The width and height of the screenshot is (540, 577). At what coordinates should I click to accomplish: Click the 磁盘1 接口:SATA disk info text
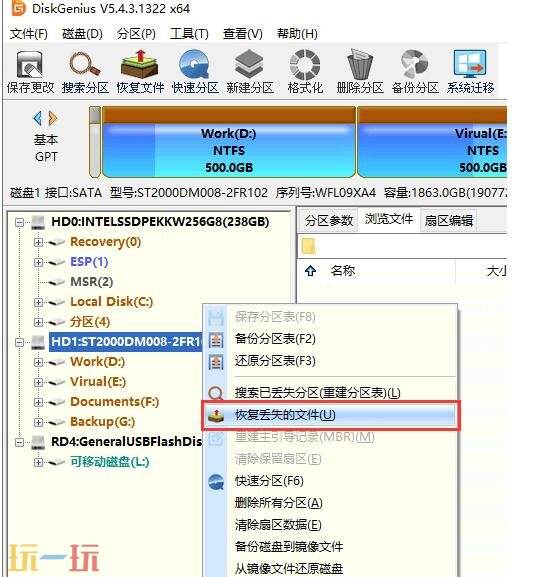[x=56, y=193]
